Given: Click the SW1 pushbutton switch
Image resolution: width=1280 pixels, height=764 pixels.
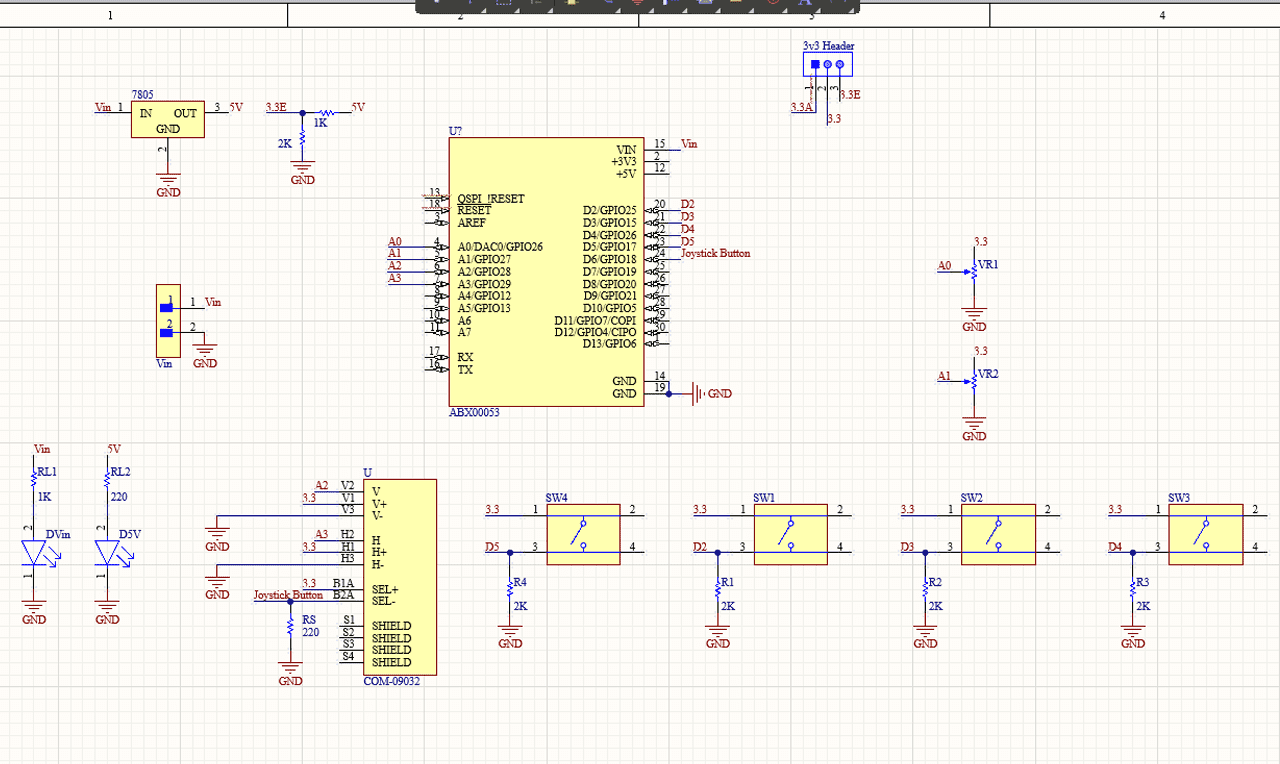Looking at the screenshot, I should pos(790,534).
